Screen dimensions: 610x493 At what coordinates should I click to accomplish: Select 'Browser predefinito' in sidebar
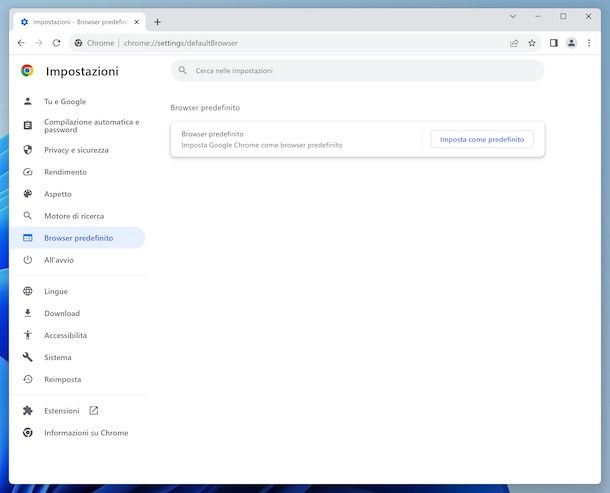click(x=78, y=238)
